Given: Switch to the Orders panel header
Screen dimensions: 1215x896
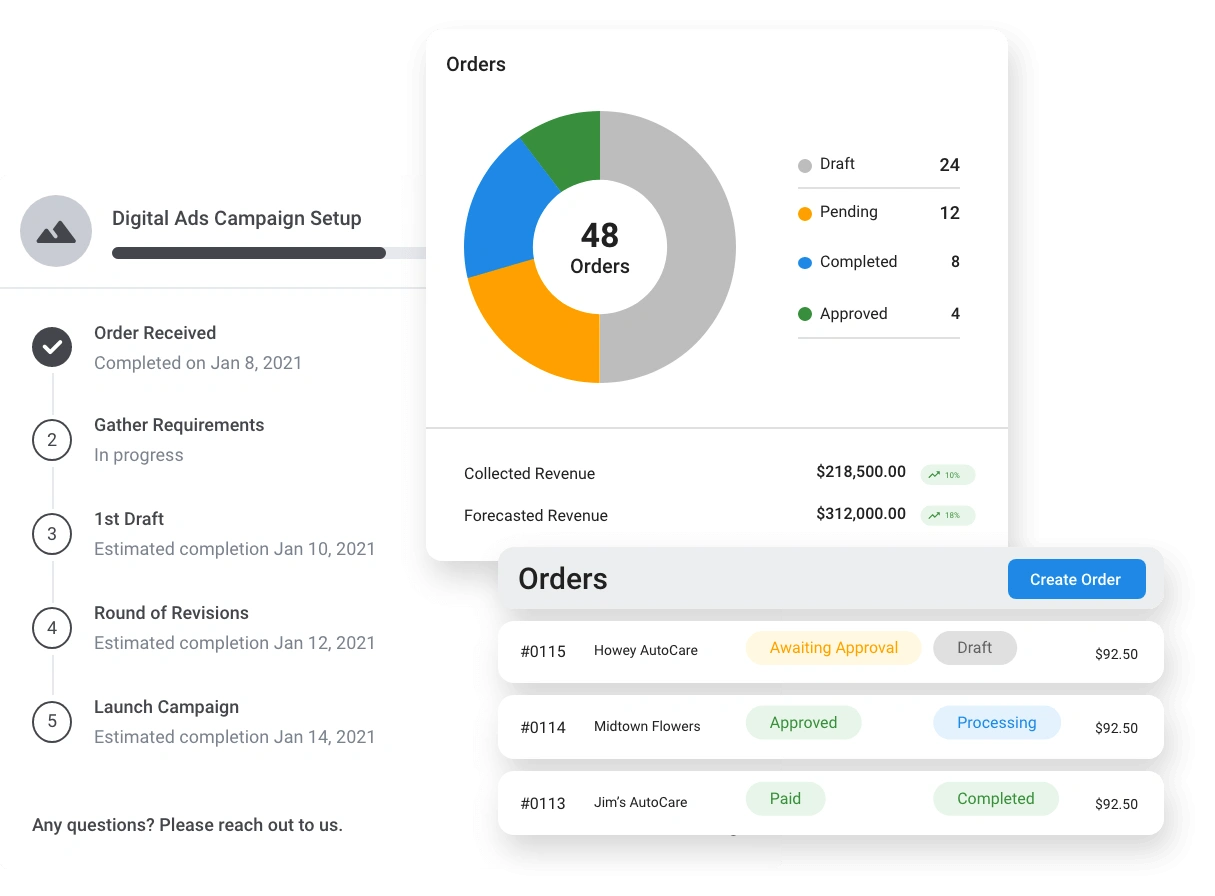Looking at the screenshot, I should (562, 578).
